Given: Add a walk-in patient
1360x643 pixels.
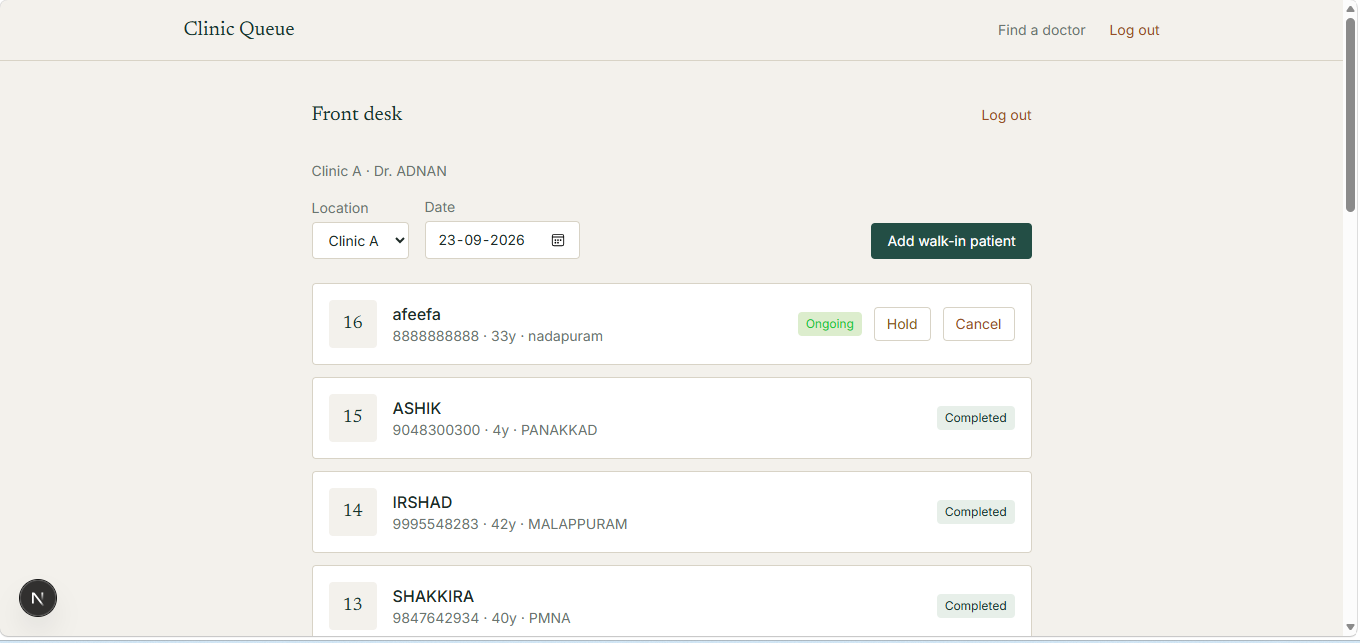Looking at the screenshot, I should [x=951, y=241].
